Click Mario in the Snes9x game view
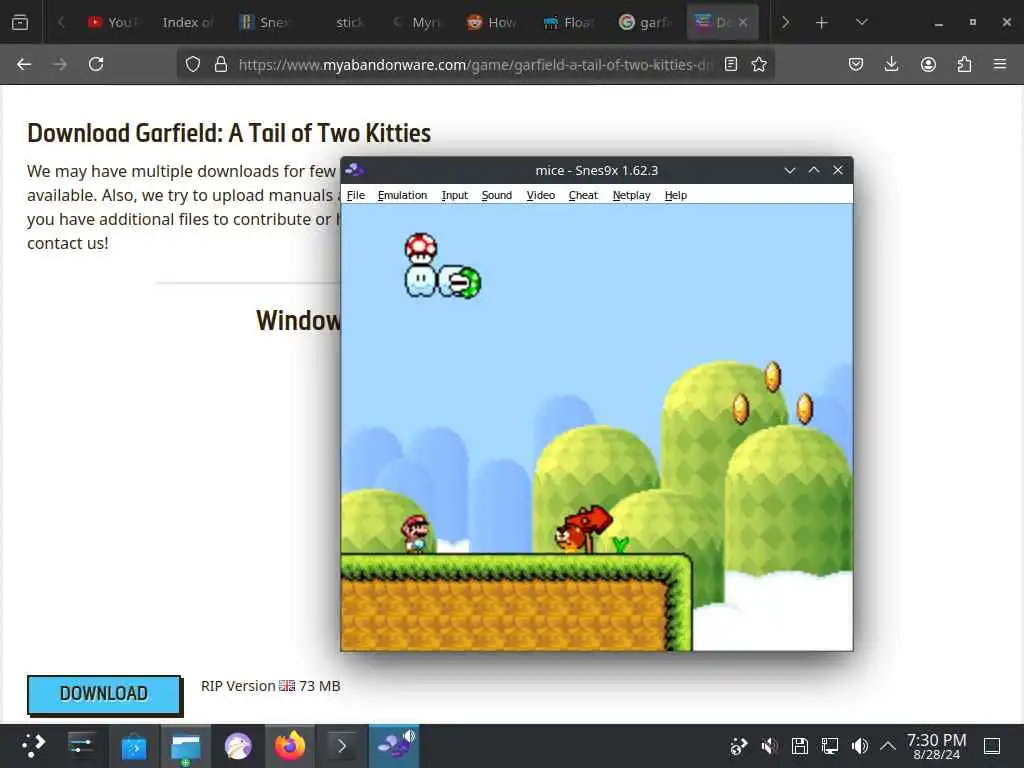The image size is (1024, 768). click(415, 534)
